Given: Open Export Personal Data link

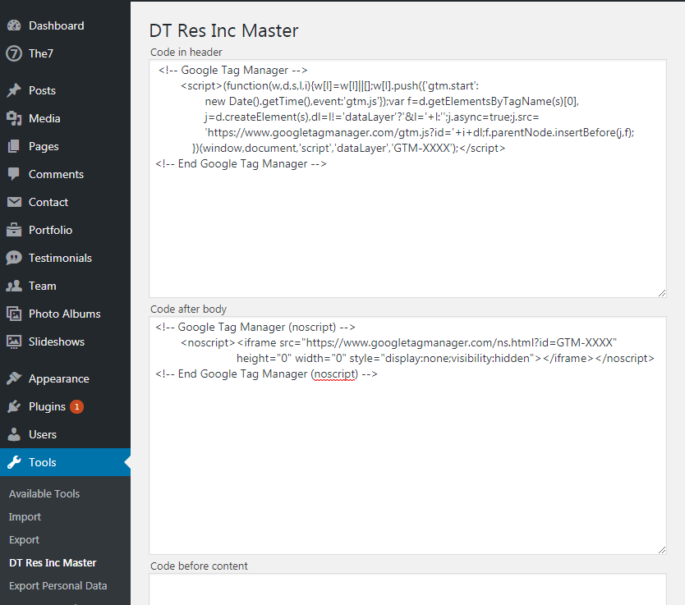Looking at the screenshot, I should point(58,586).
